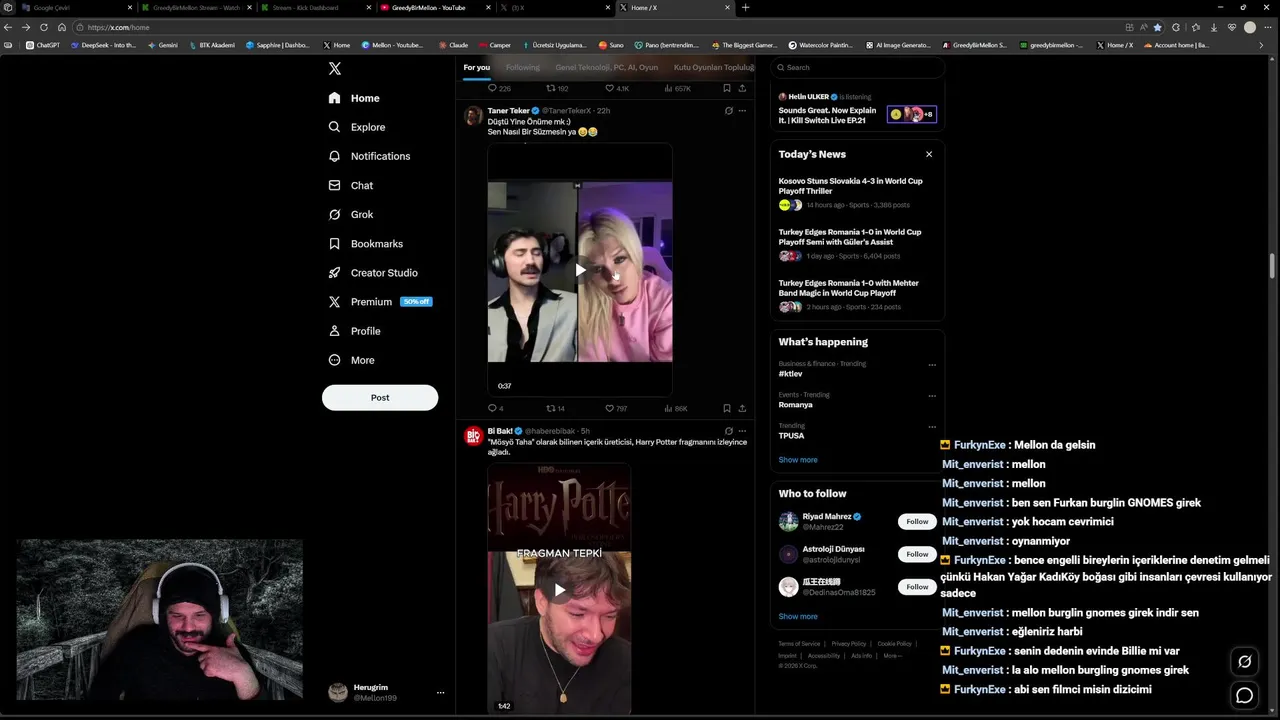
Task: Play the Harry Potter fragman tepki video
Action: 559,589
